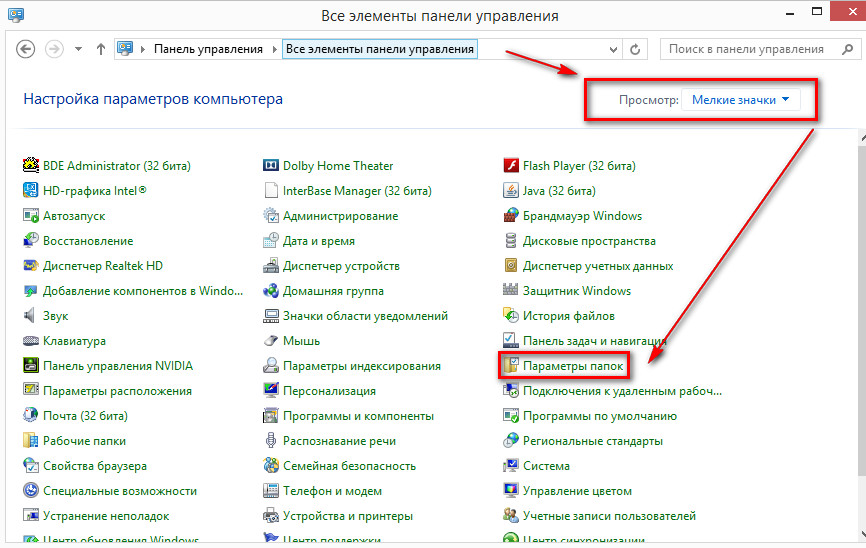Click the Flash Player icon
866x548 pixels.
point(511,166)
